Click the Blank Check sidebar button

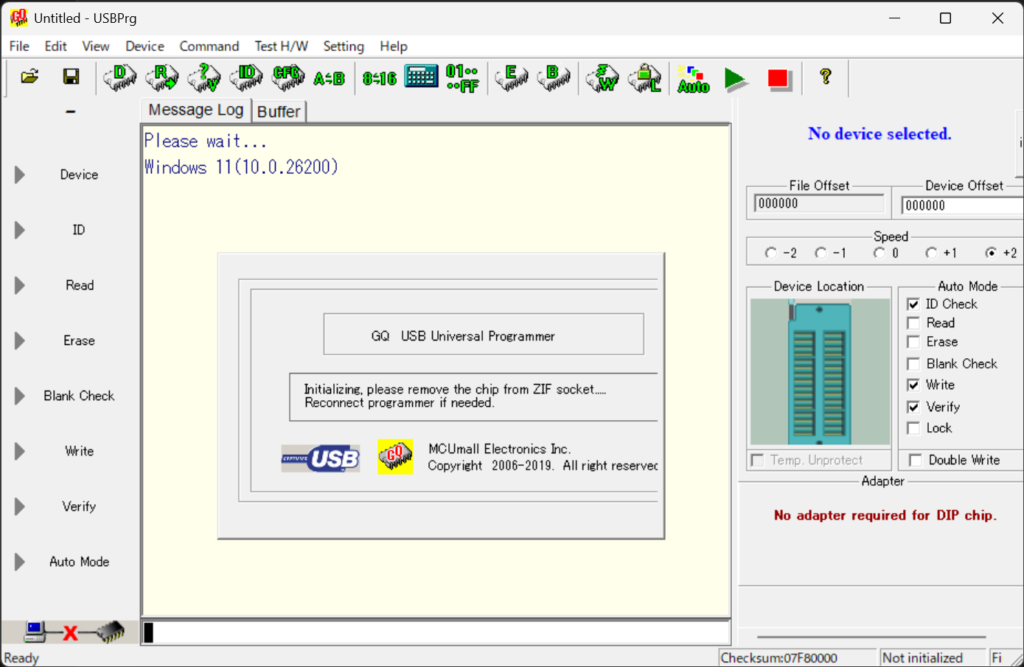[79, 396]
